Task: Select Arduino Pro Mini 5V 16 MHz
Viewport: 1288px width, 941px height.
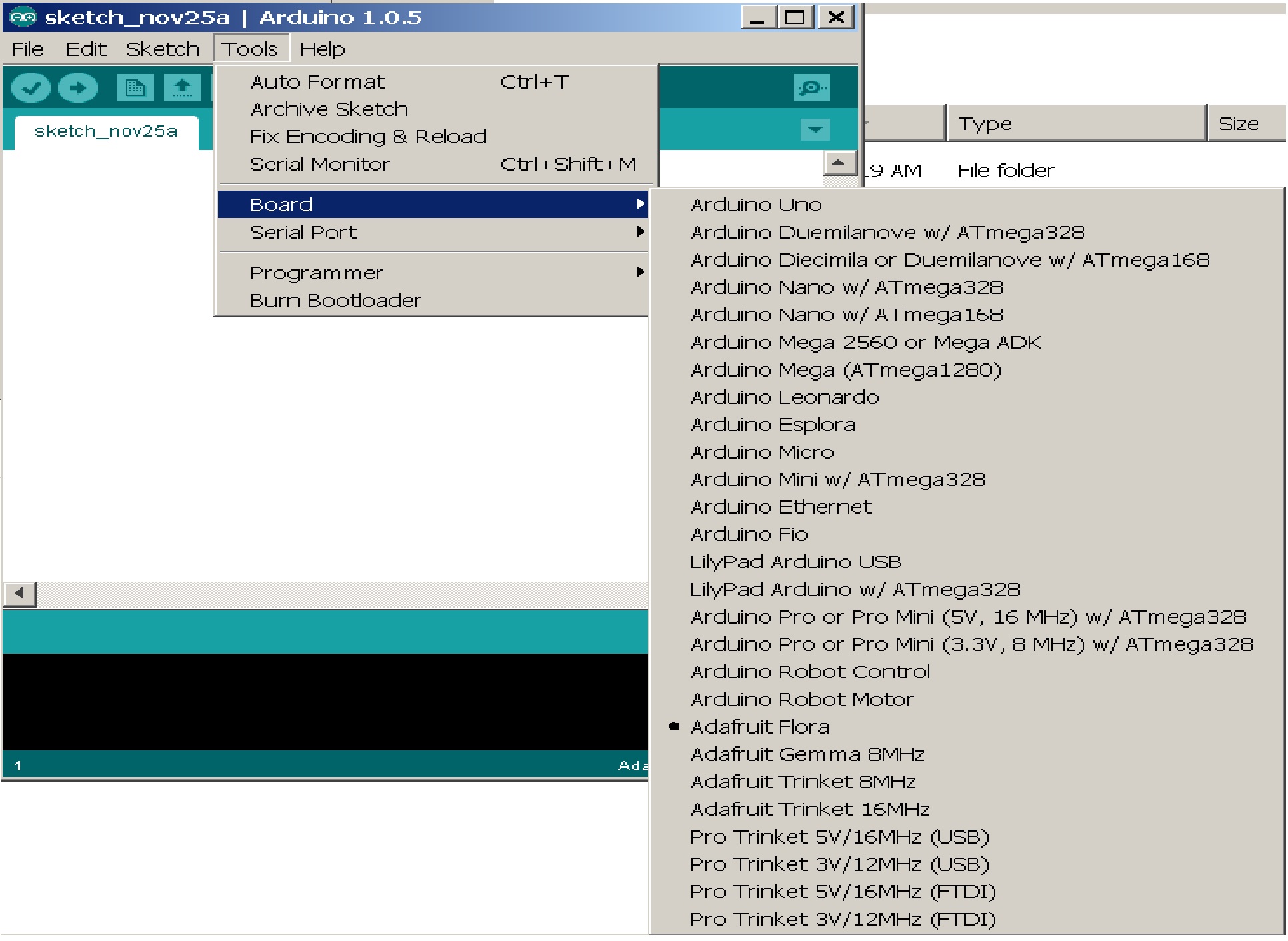Action: coord(967,617)
